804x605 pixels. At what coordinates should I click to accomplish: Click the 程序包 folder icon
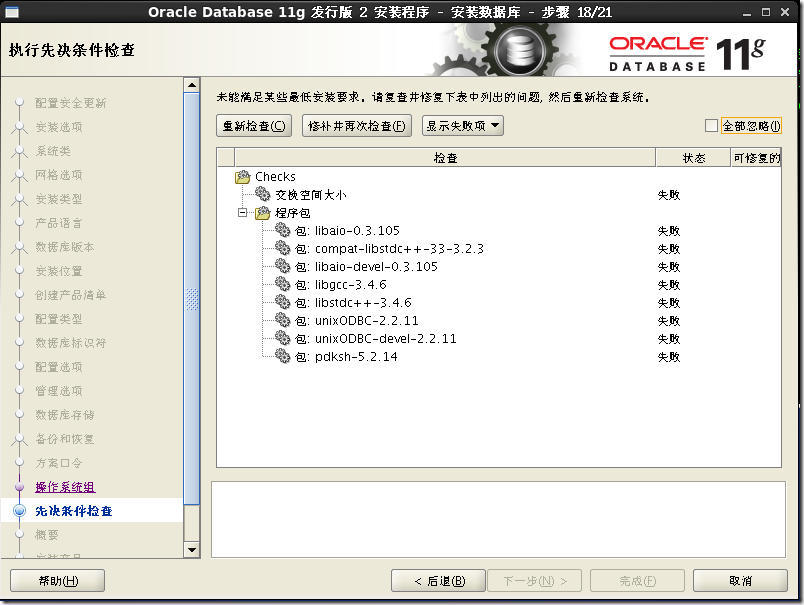coord(263,213)
